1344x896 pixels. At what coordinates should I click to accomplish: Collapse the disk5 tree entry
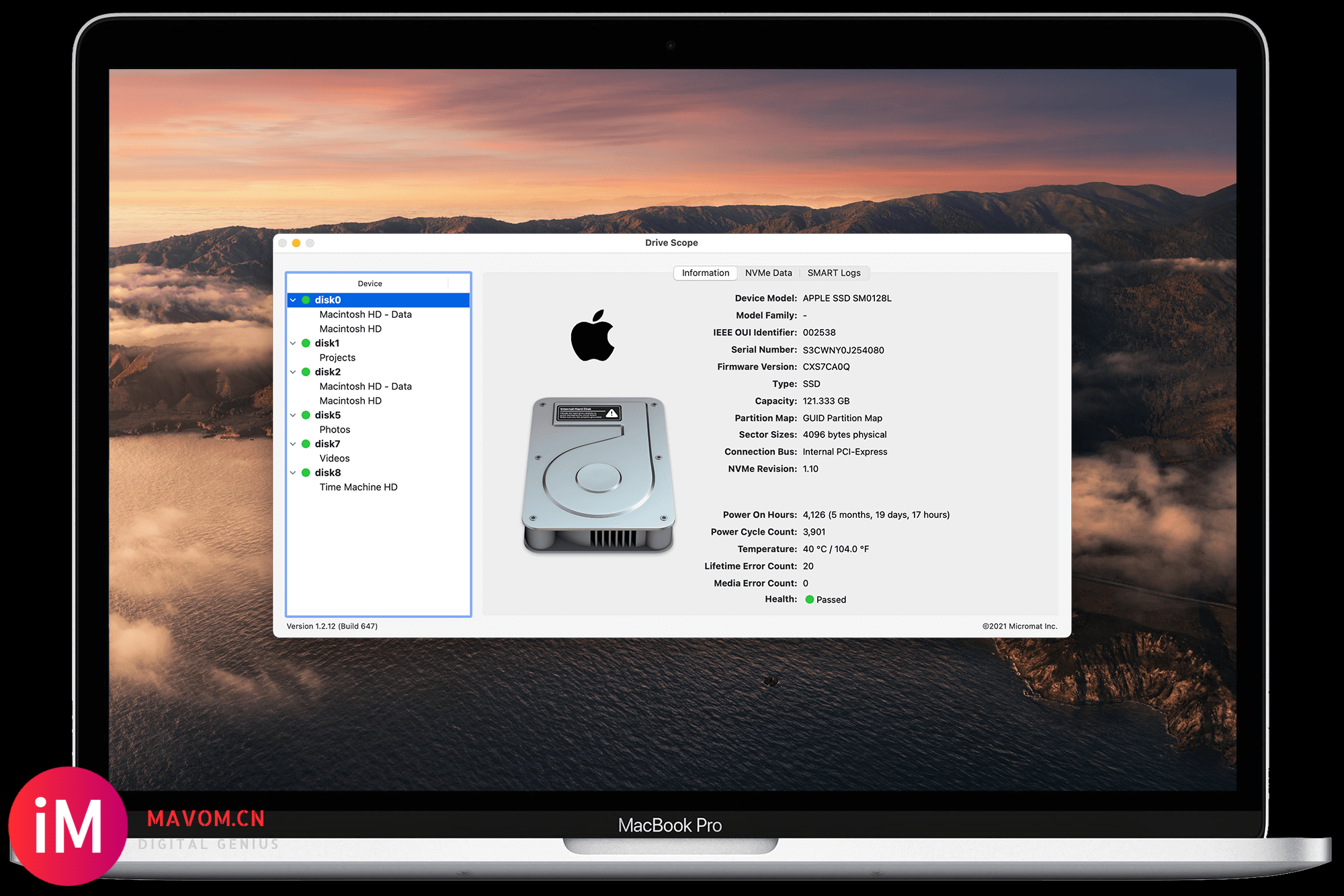tap(293, 415)
